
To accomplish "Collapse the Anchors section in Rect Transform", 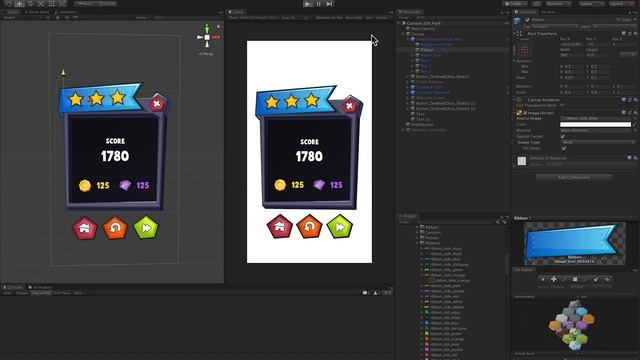I will pyautogui.click(x=515, y=61).
